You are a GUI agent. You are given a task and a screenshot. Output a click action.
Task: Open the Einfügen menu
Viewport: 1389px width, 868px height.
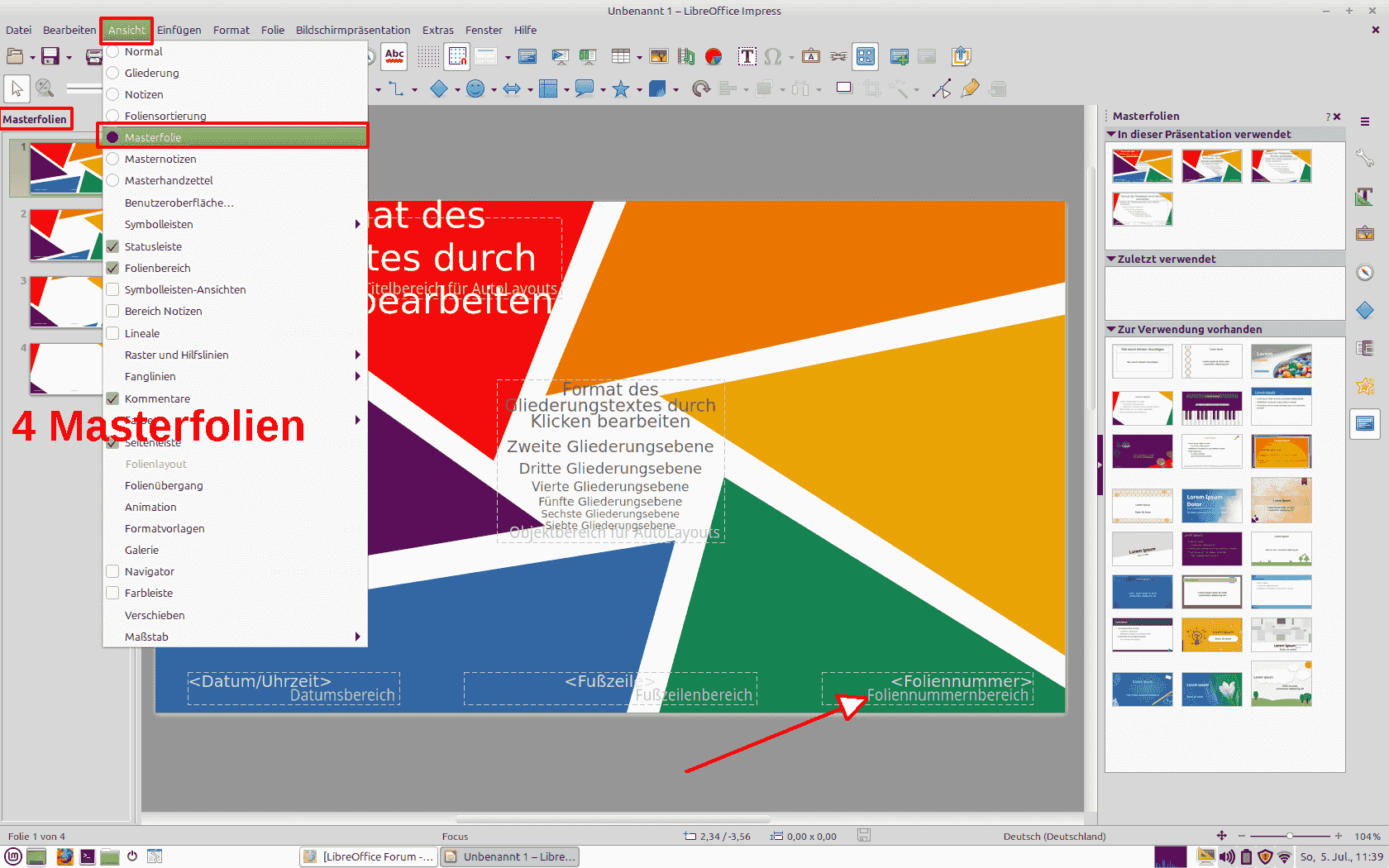(x=179, y=30)
